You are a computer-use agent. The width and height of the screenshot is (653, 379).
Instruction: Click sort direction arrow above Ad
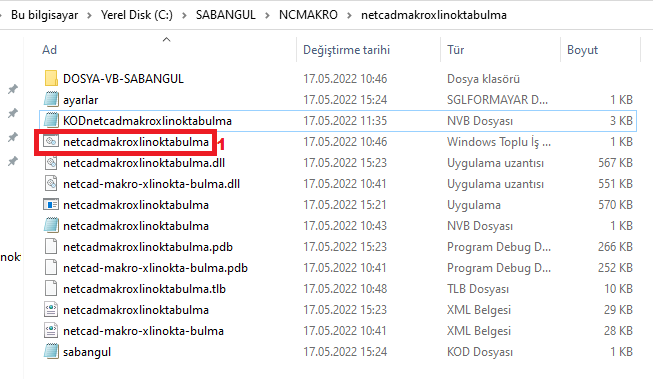pyautogui.click(x=167, y=40)
